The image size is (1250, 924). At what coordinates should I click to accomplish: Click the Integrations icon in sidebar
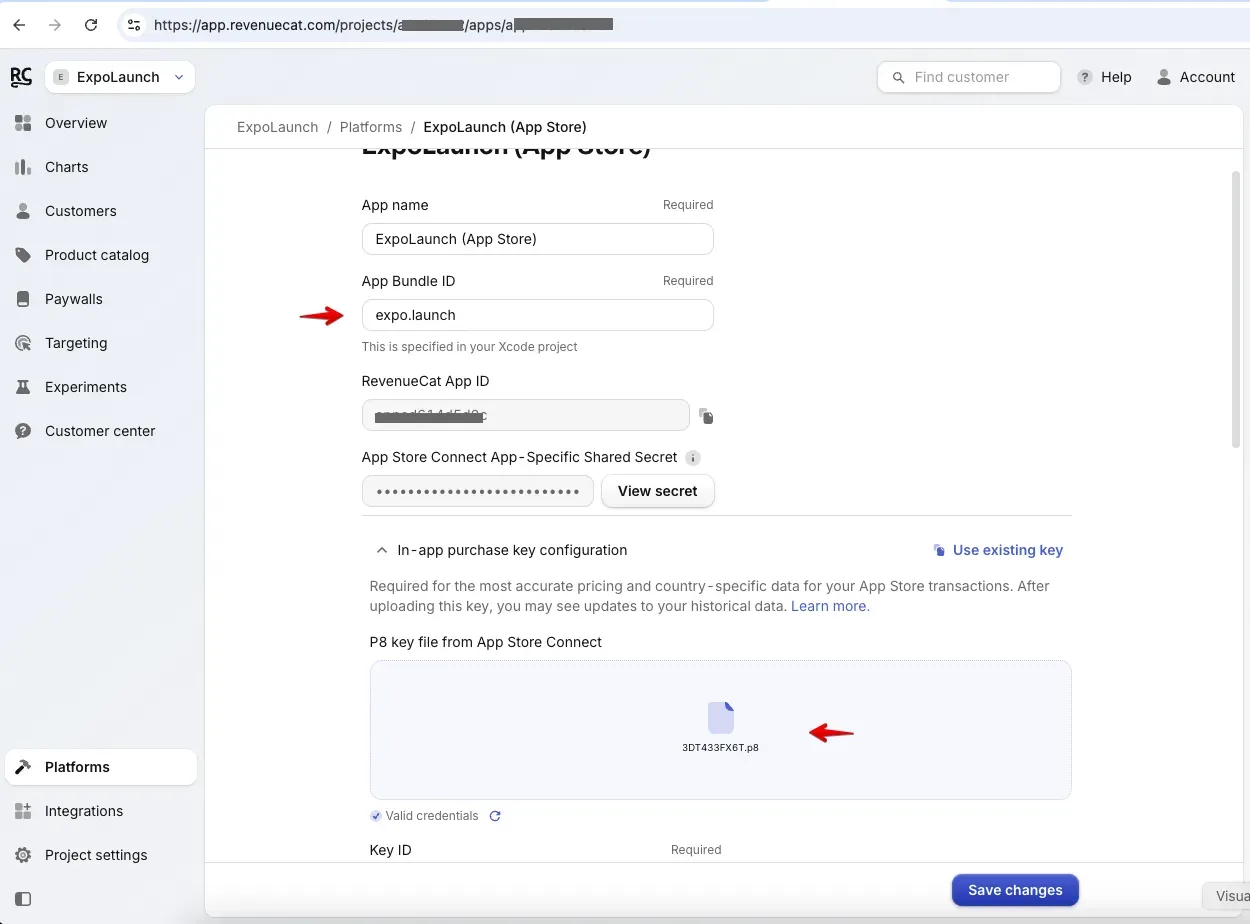pyautogui.click(x=23, y=811)
